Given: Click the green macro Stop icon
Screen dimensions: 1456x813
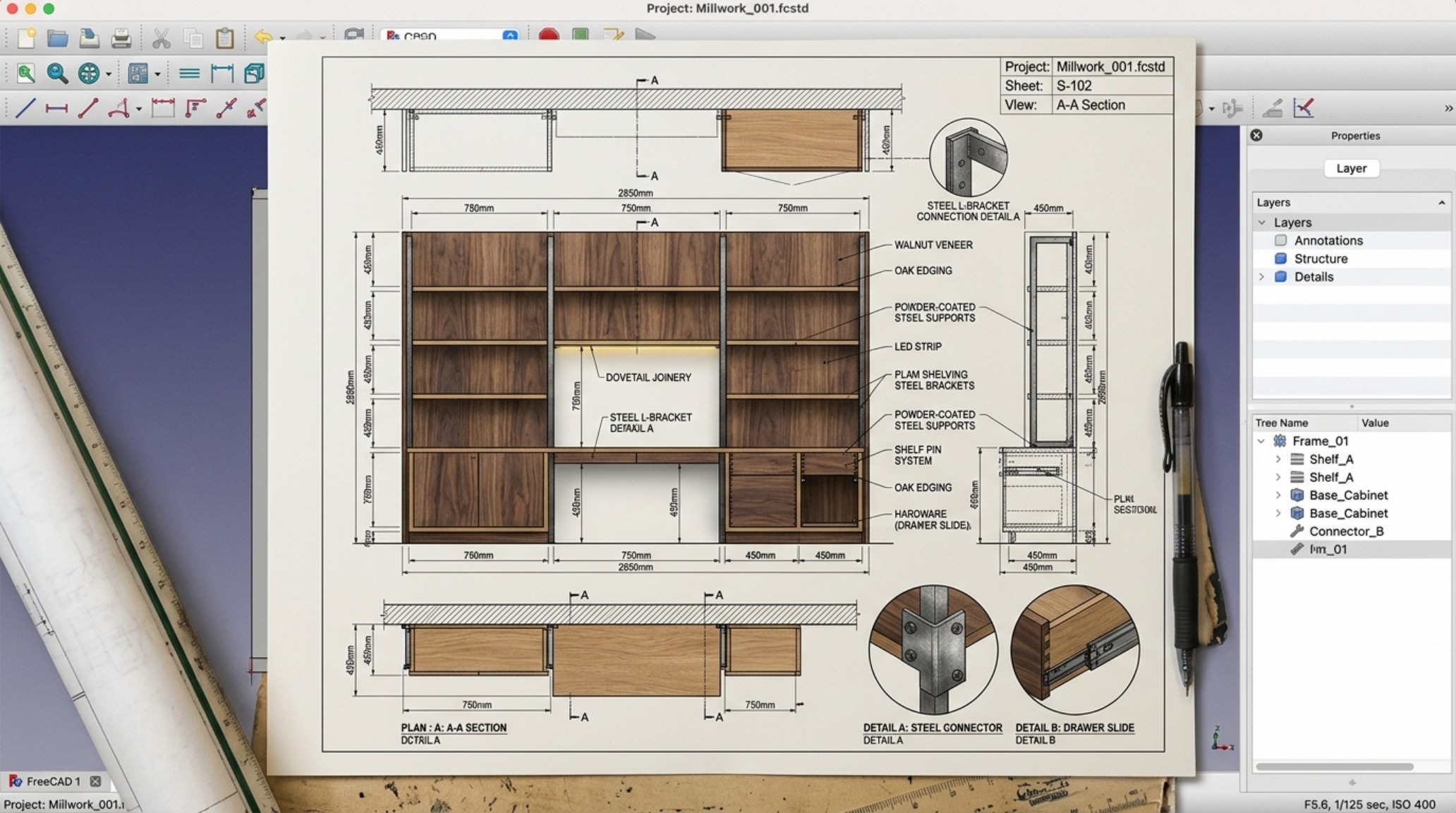Looking at the screenshot, I should [580, 35].
